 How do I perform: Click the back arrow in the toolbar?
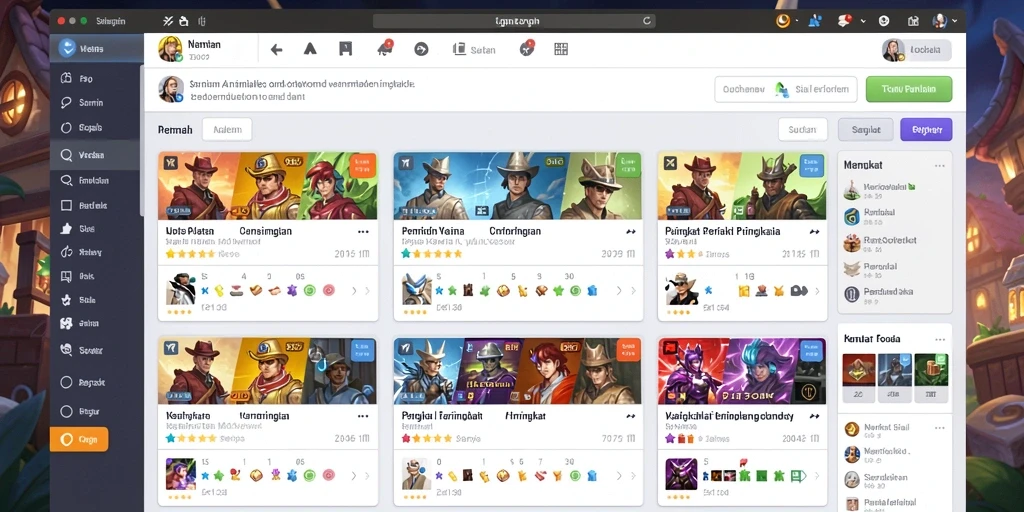pos(276,50)
